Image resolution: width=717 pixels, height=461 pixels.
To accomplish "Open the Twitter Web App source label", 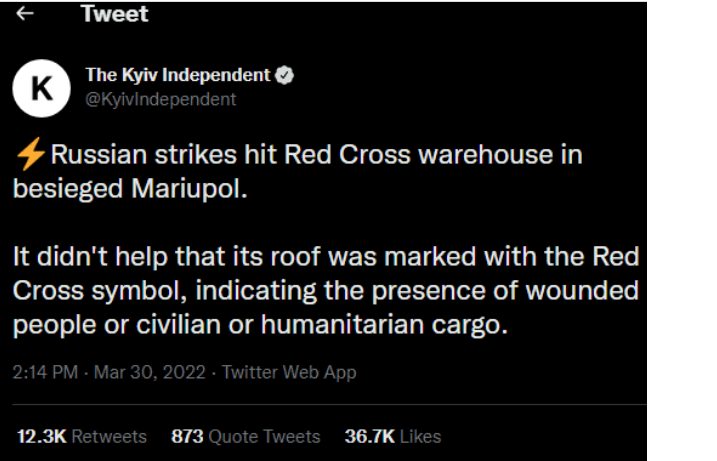I will [289, 372].
